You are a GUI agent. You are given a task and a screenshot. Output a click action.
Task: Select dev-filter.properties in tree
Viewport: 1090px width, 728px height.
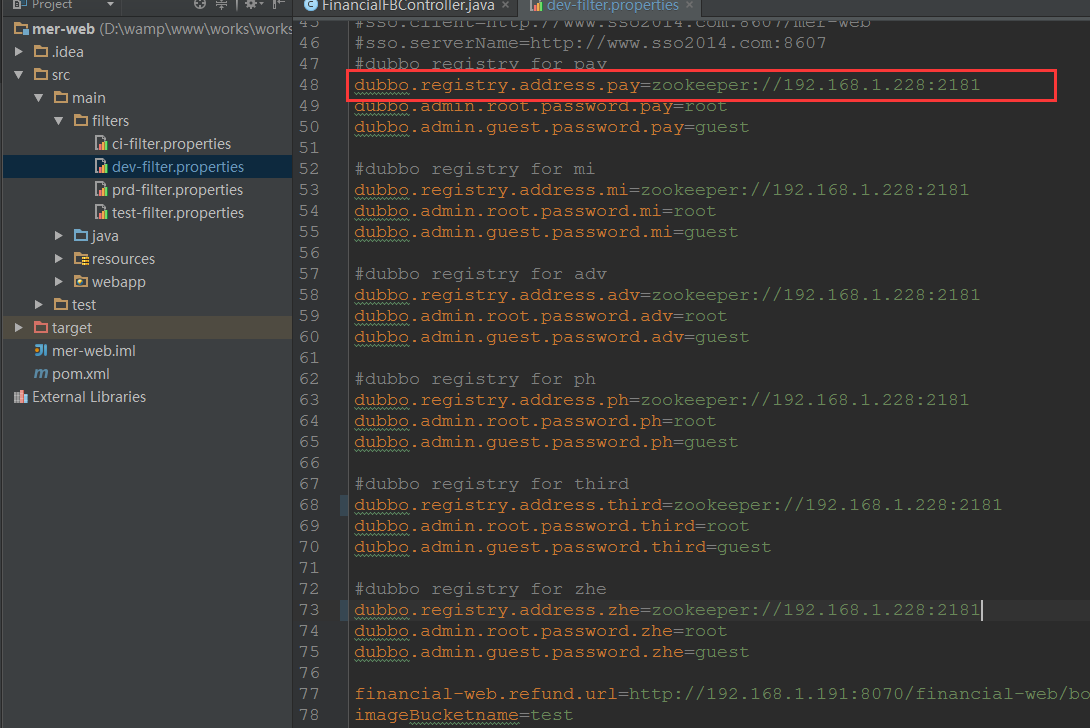[x=178, y=166]
